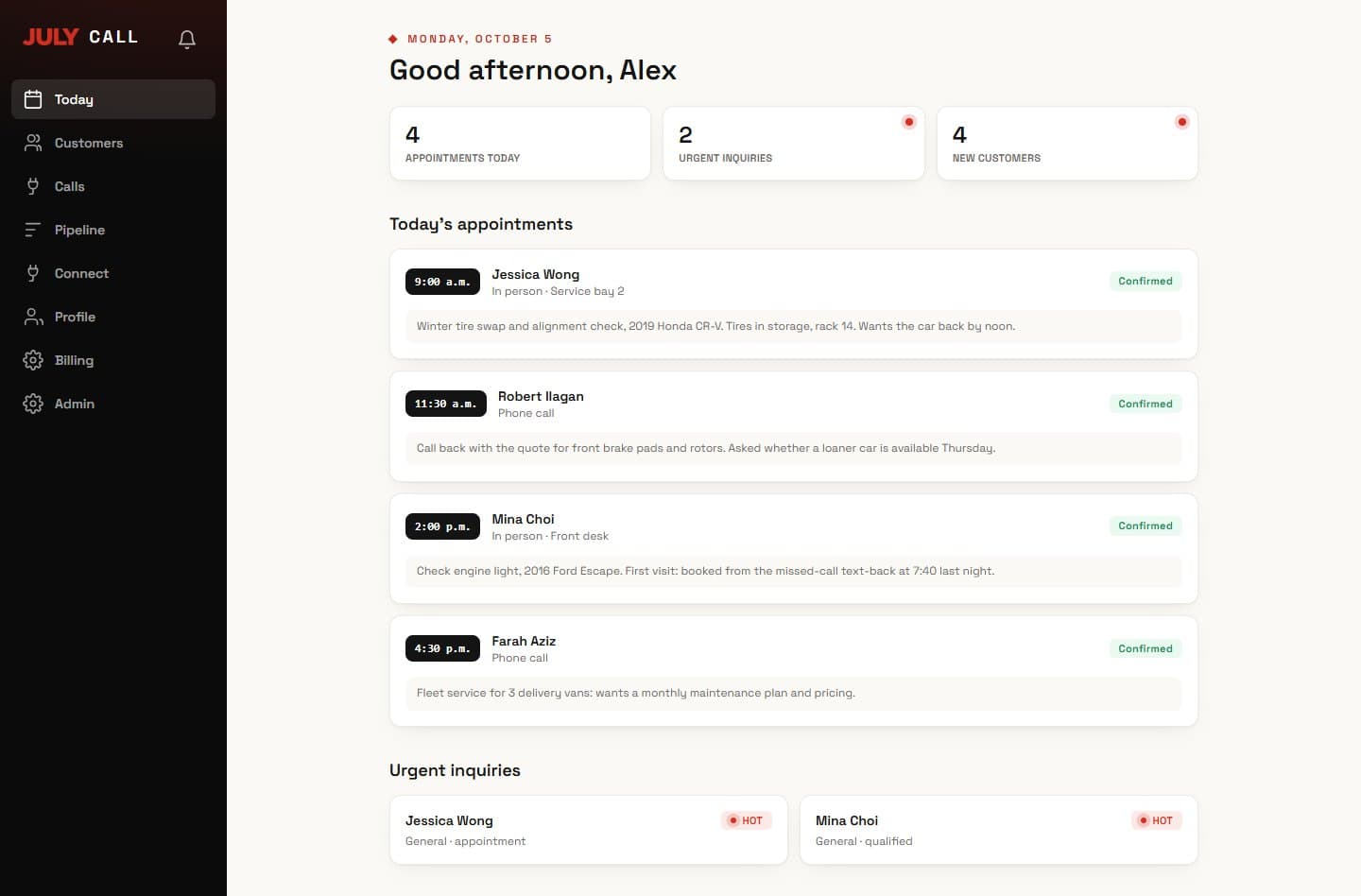Select Connect in the sidebar

click(x=113, y=273)
